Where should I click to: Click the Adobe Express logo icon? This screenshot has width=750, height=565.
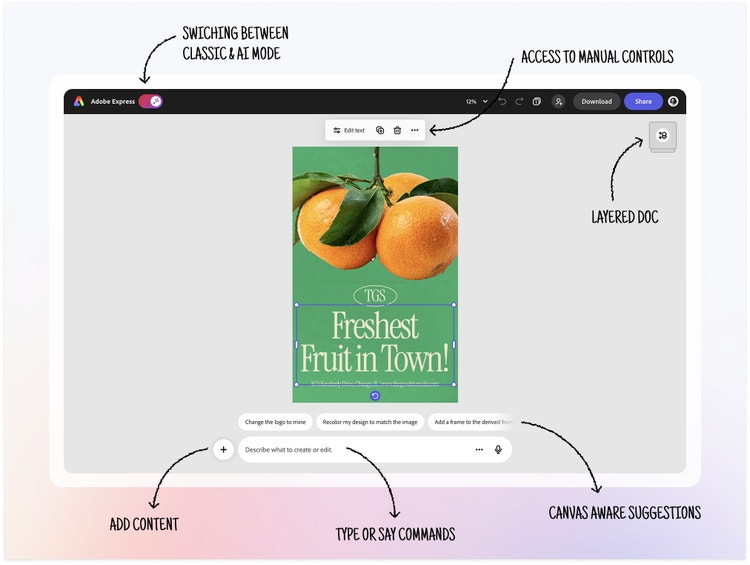79,101
